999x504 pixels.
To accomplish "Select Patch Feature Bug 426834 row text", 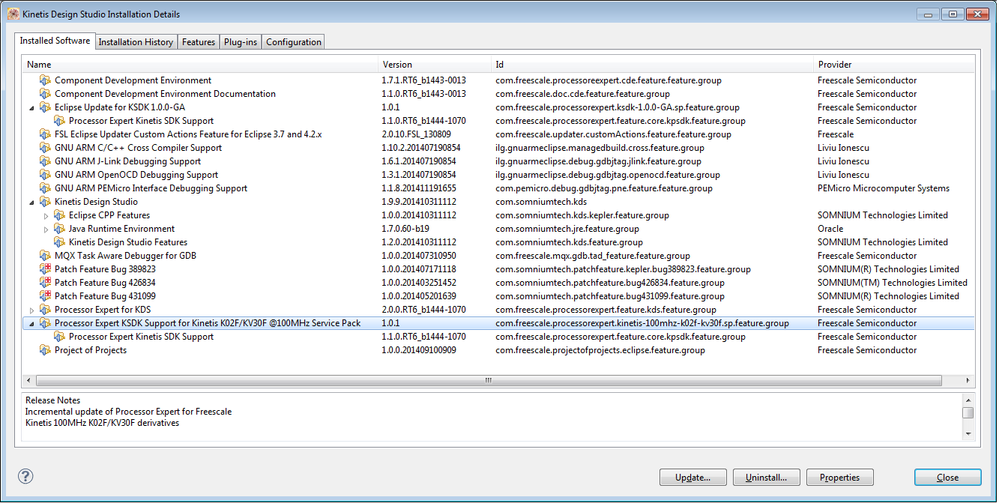I will tap(105, 282).
